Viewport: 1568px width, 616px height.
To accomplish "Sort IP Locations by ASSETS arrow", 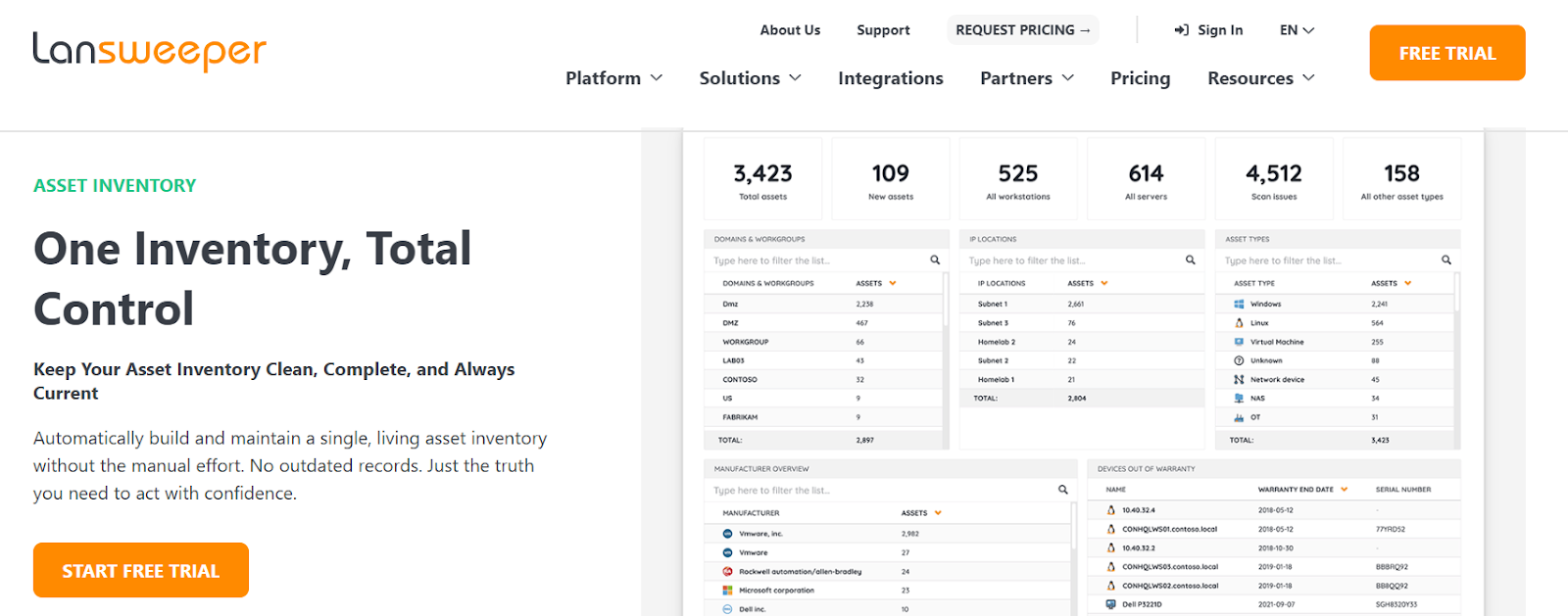I will tap(1104, 283).
